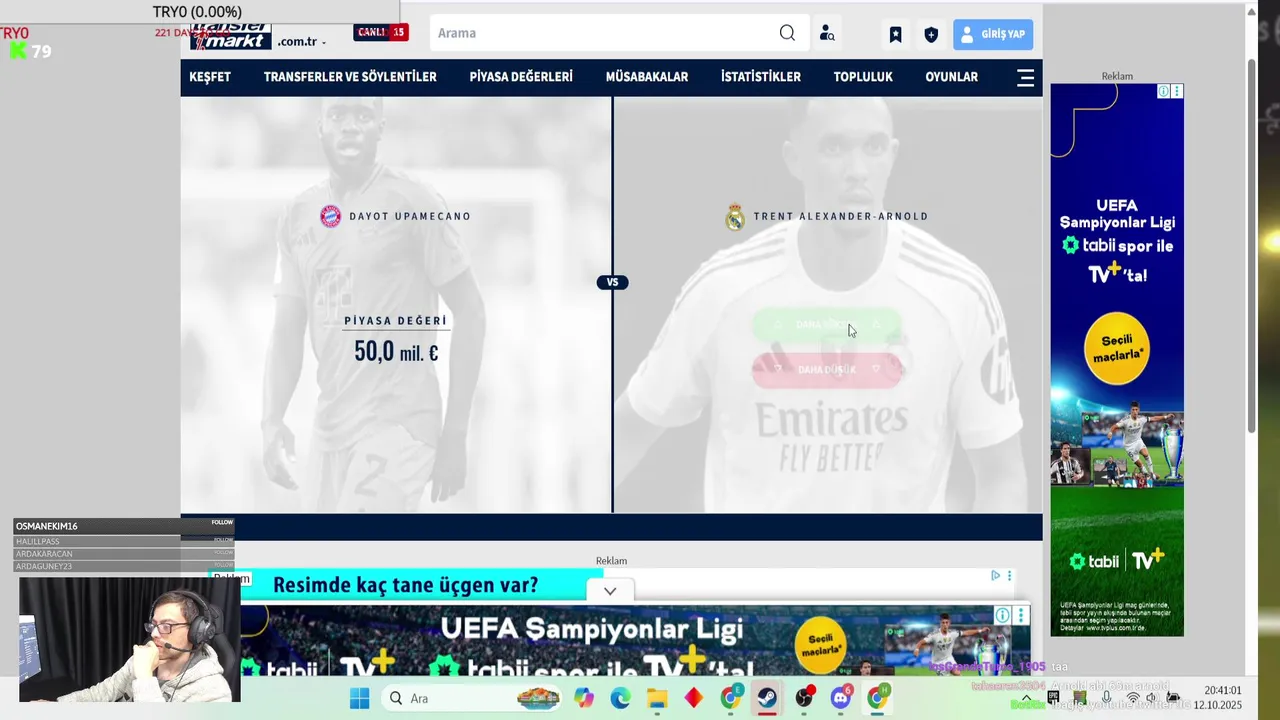Open the UEFA Şampiyonlar Ligi bottom banner

[x=635, y=640]
